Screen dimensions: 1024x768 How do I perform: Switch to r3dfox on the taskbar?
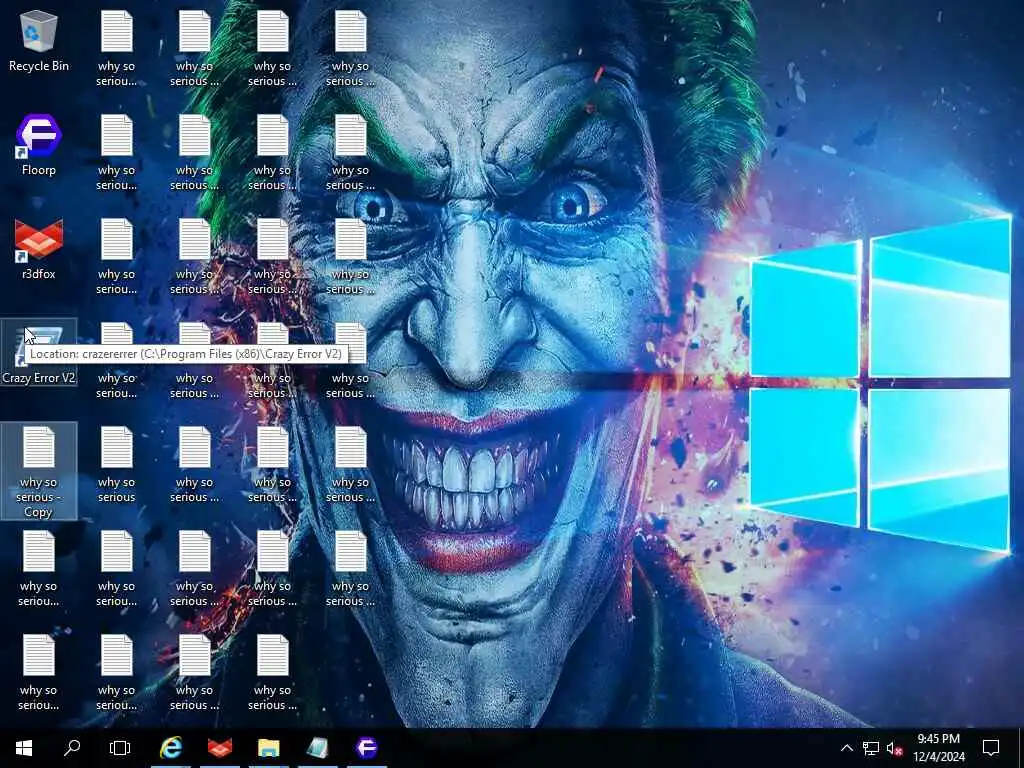220,748
